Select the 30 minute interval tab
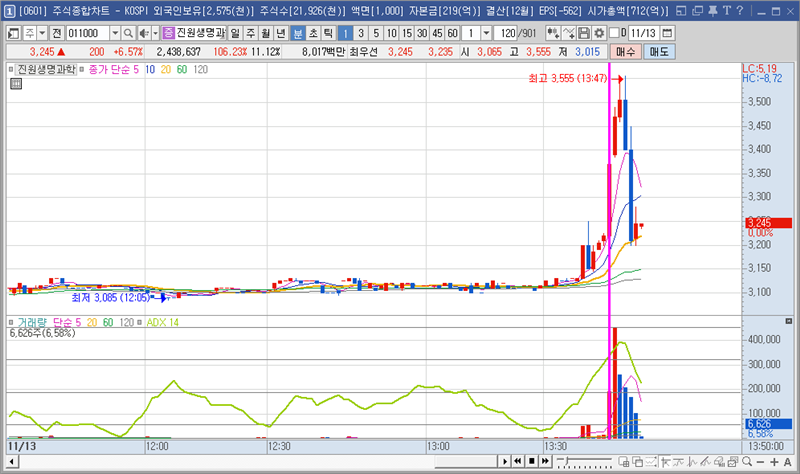The width and height of the screenshot is (800, 474). point(422,33)
